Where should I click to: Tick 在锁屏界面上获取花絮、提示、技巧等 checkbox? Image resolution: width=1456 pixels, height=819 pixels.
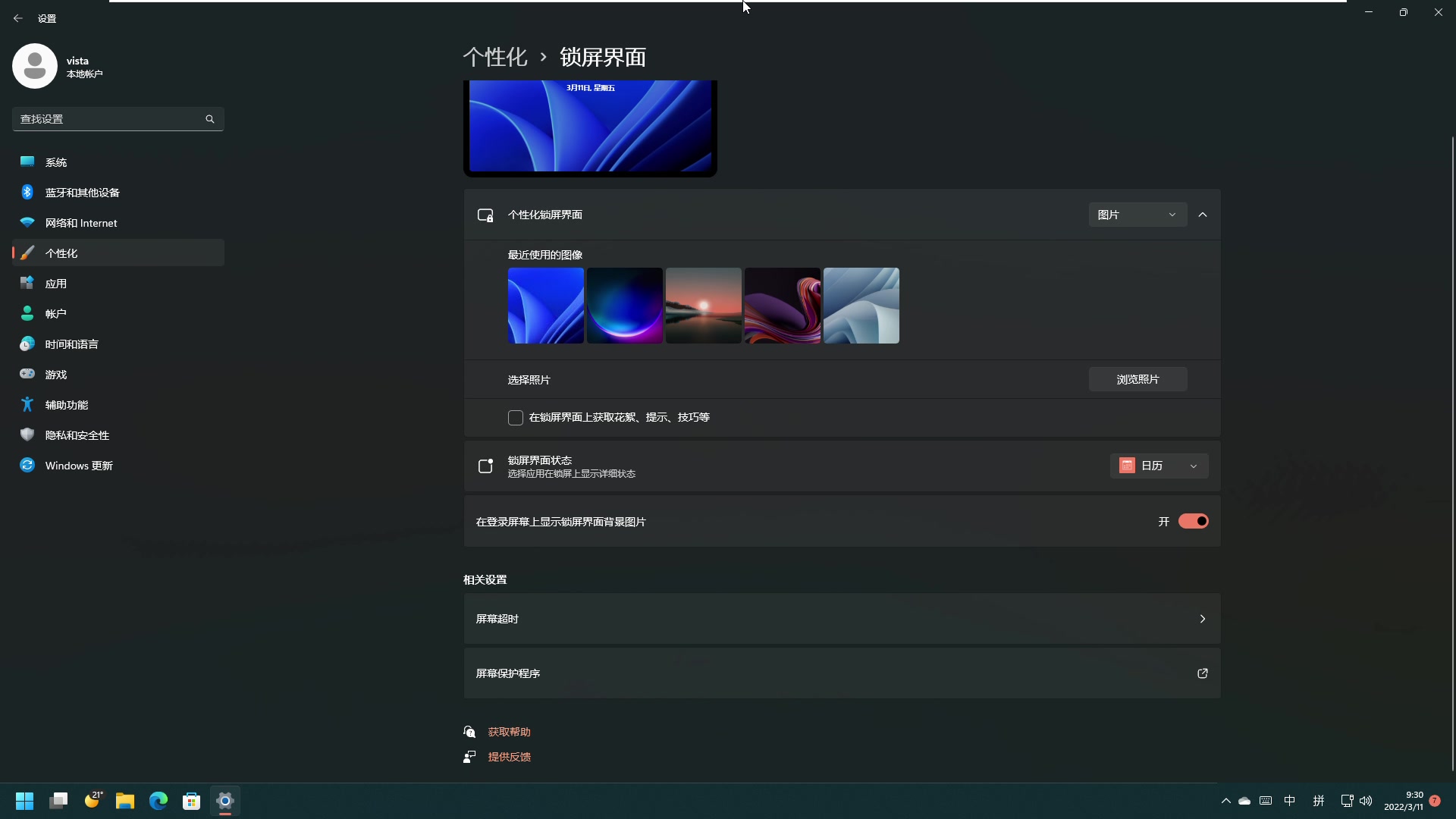click(x=516, y=418)
